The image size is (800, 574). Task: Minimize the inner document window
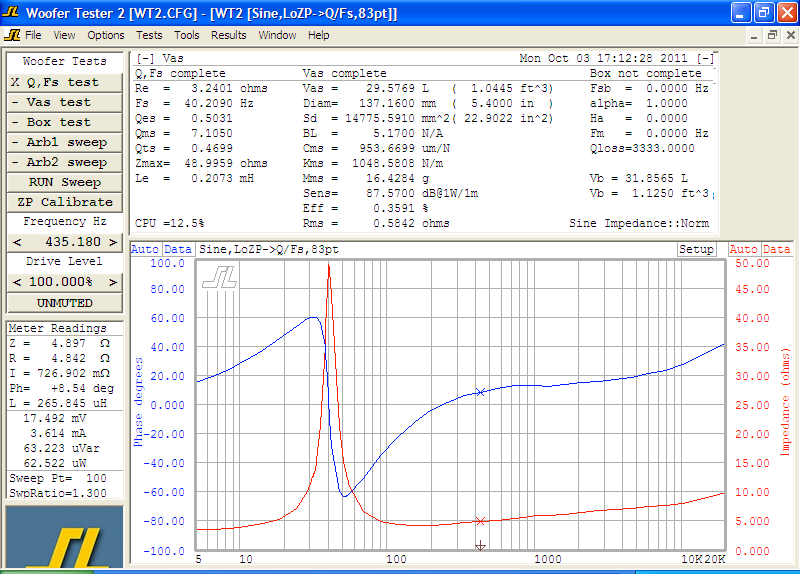754,36
